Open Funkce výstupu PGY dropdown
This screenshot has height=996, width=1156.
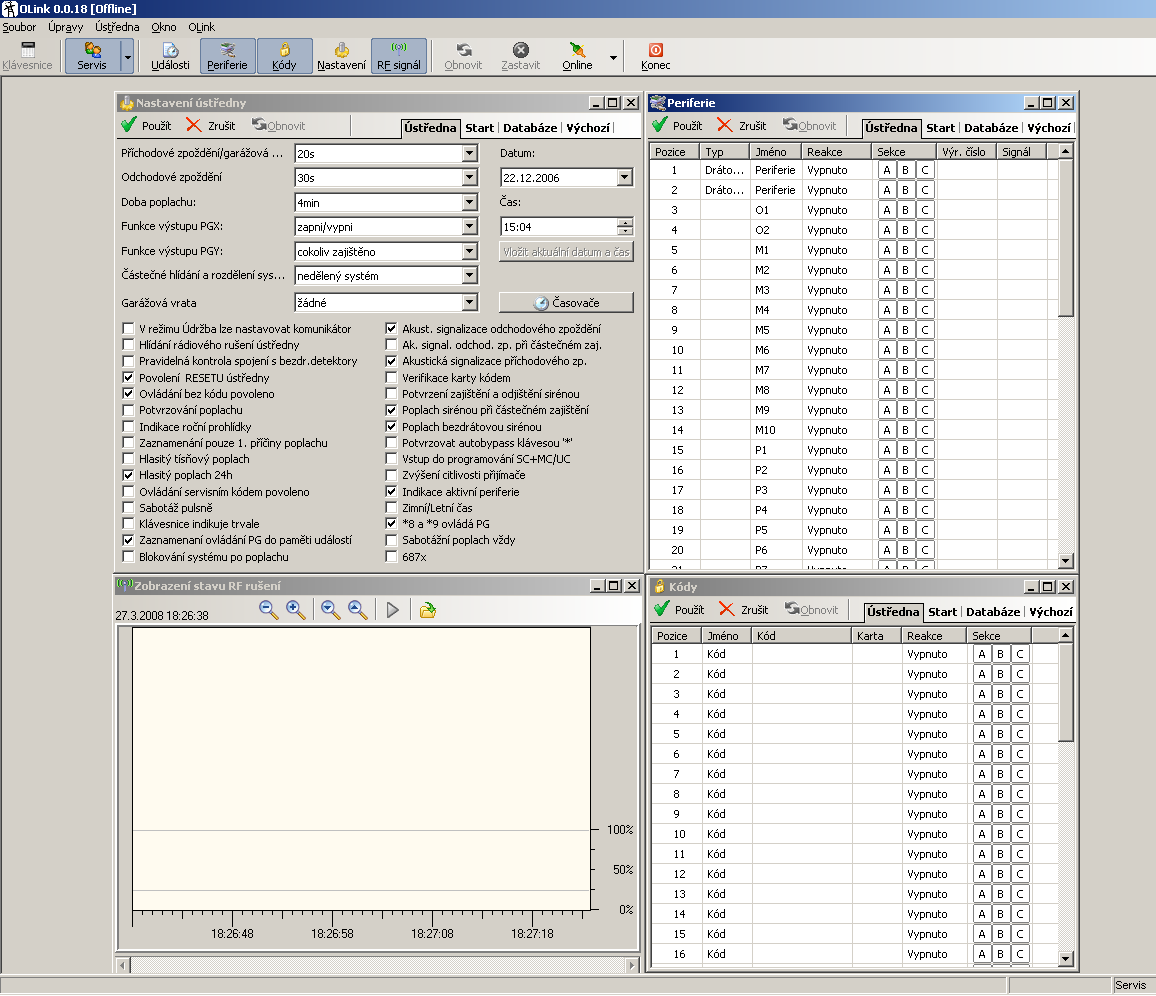[470, 251]
